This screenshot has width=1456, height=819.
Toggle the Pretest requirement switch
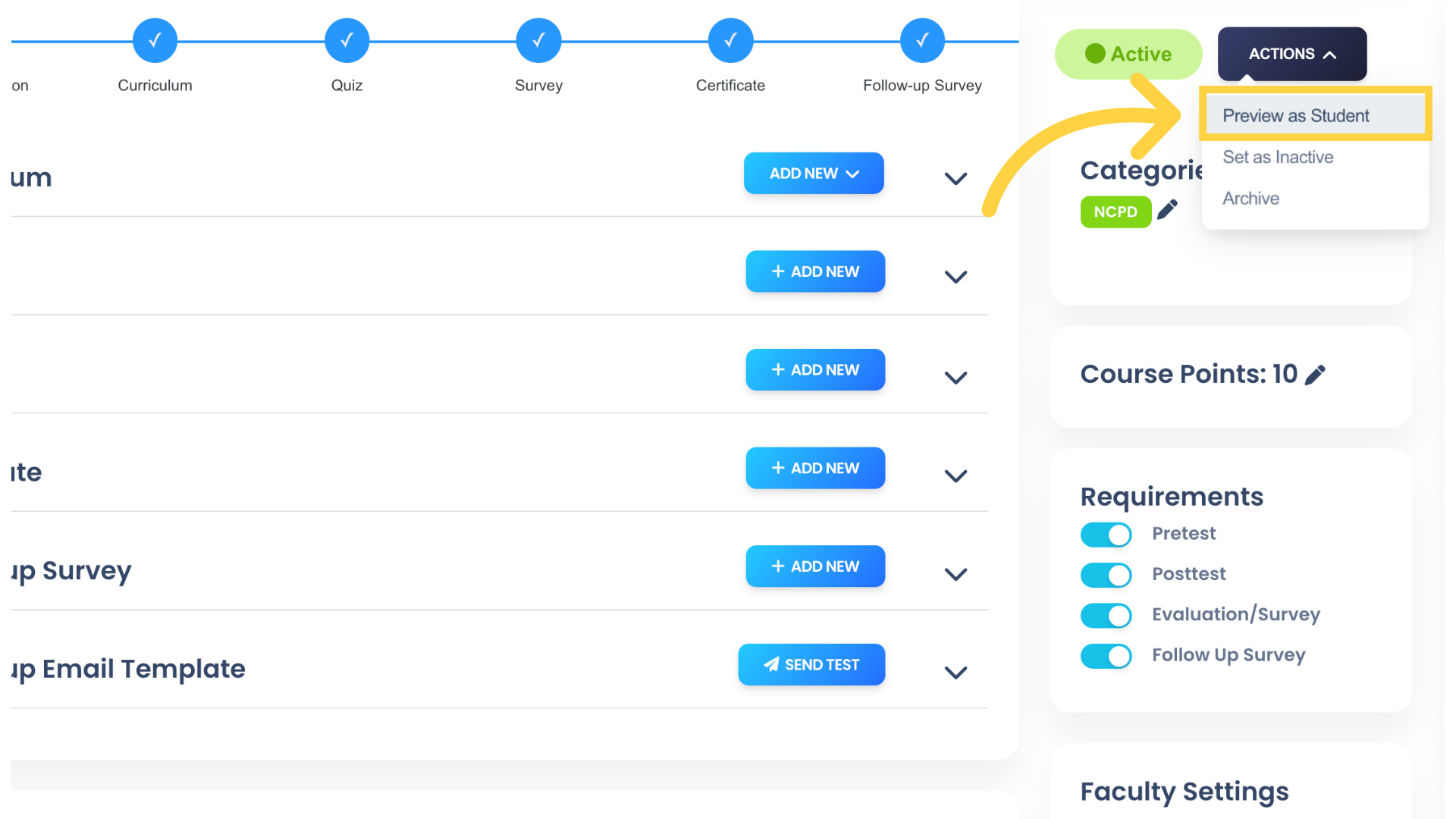coord(1106,534)
